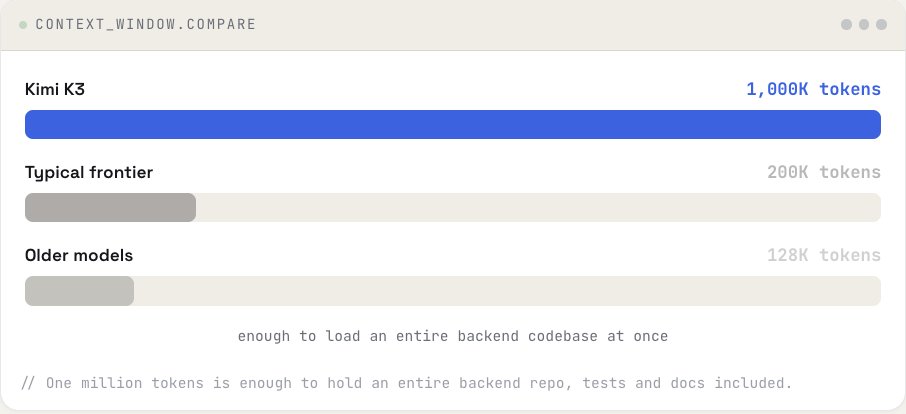The width and height of the screenshot is (906, 414).
Task: Click the blue 1,000K tokens value
Action: (x=814, y=89)
